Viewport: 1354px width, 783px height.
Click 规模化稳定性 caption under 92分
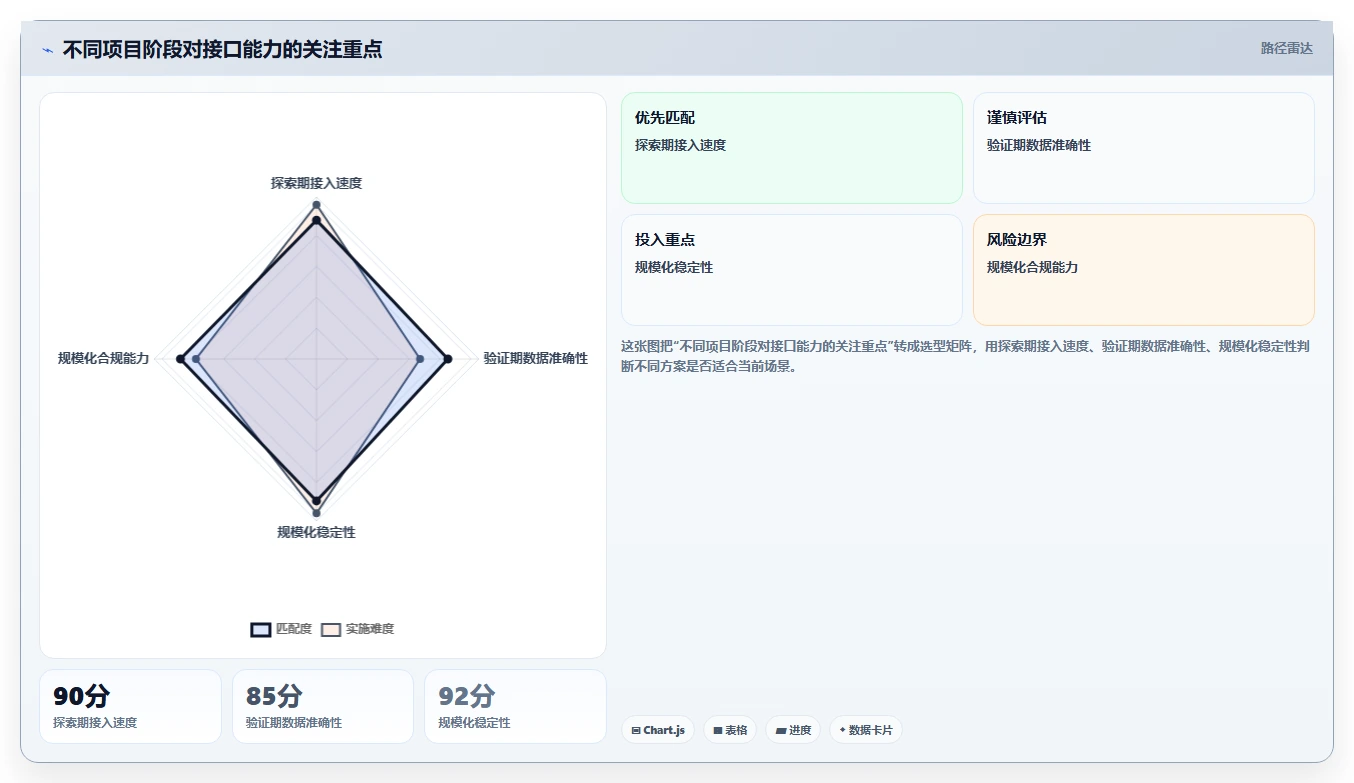pyautogui.click(x=474, y=722)
